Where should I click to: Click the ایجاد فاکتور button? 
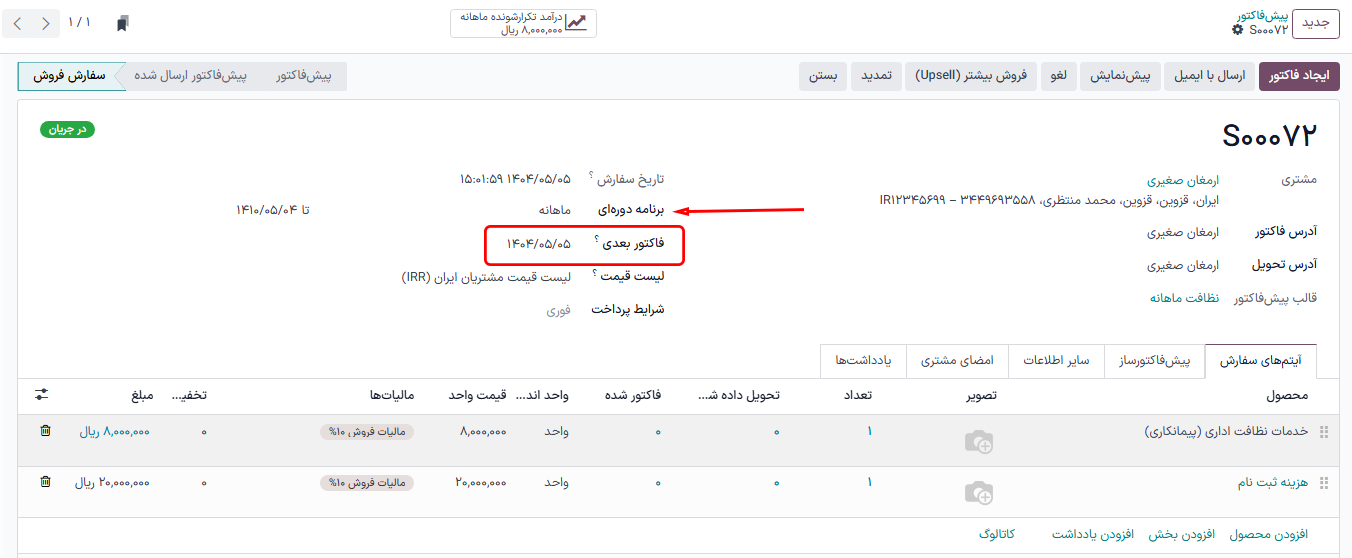click(x=1298, y=76)
